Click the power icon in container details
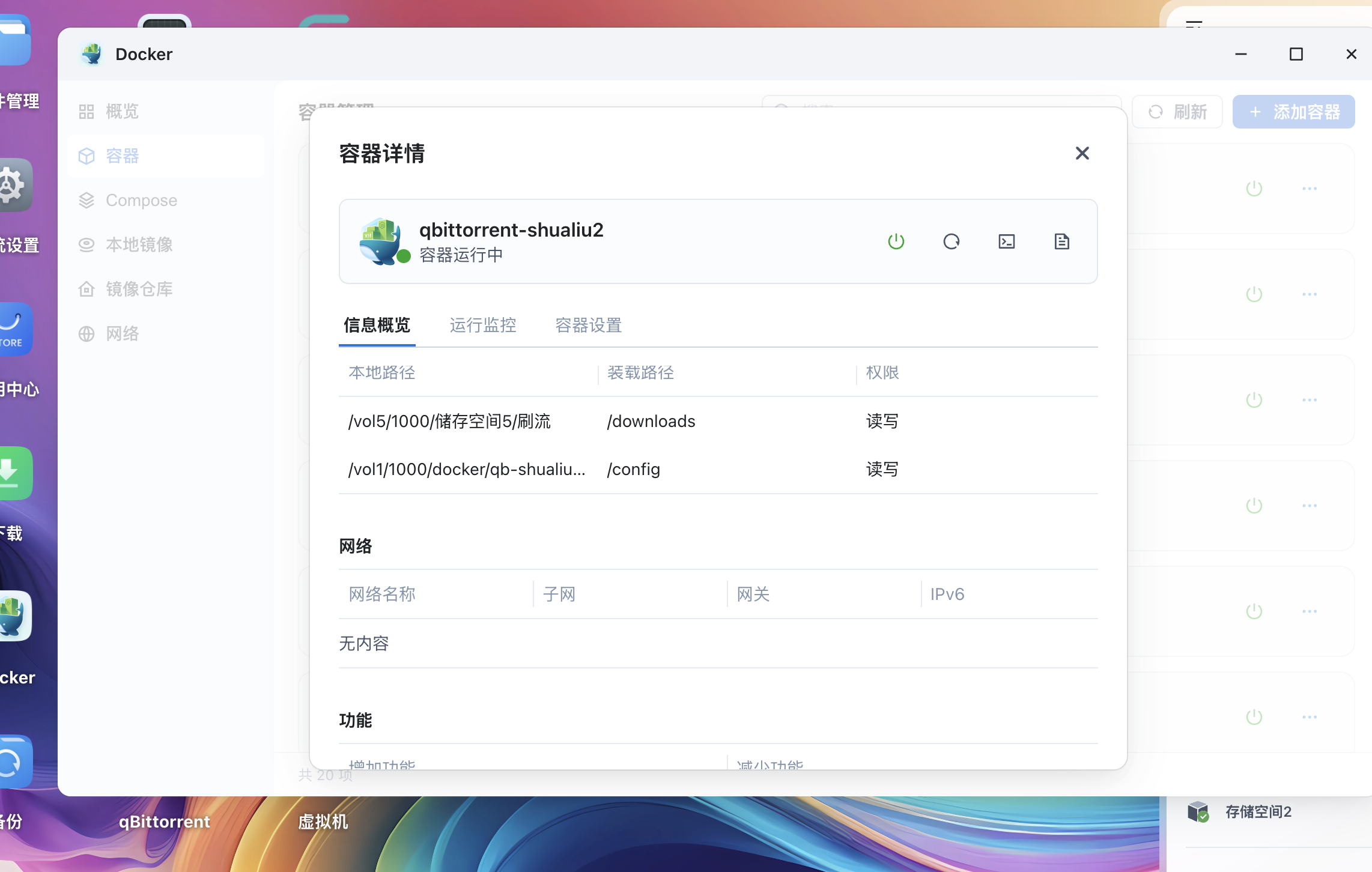The width and height of the screenshot is (1372, 872). (896, 241)
